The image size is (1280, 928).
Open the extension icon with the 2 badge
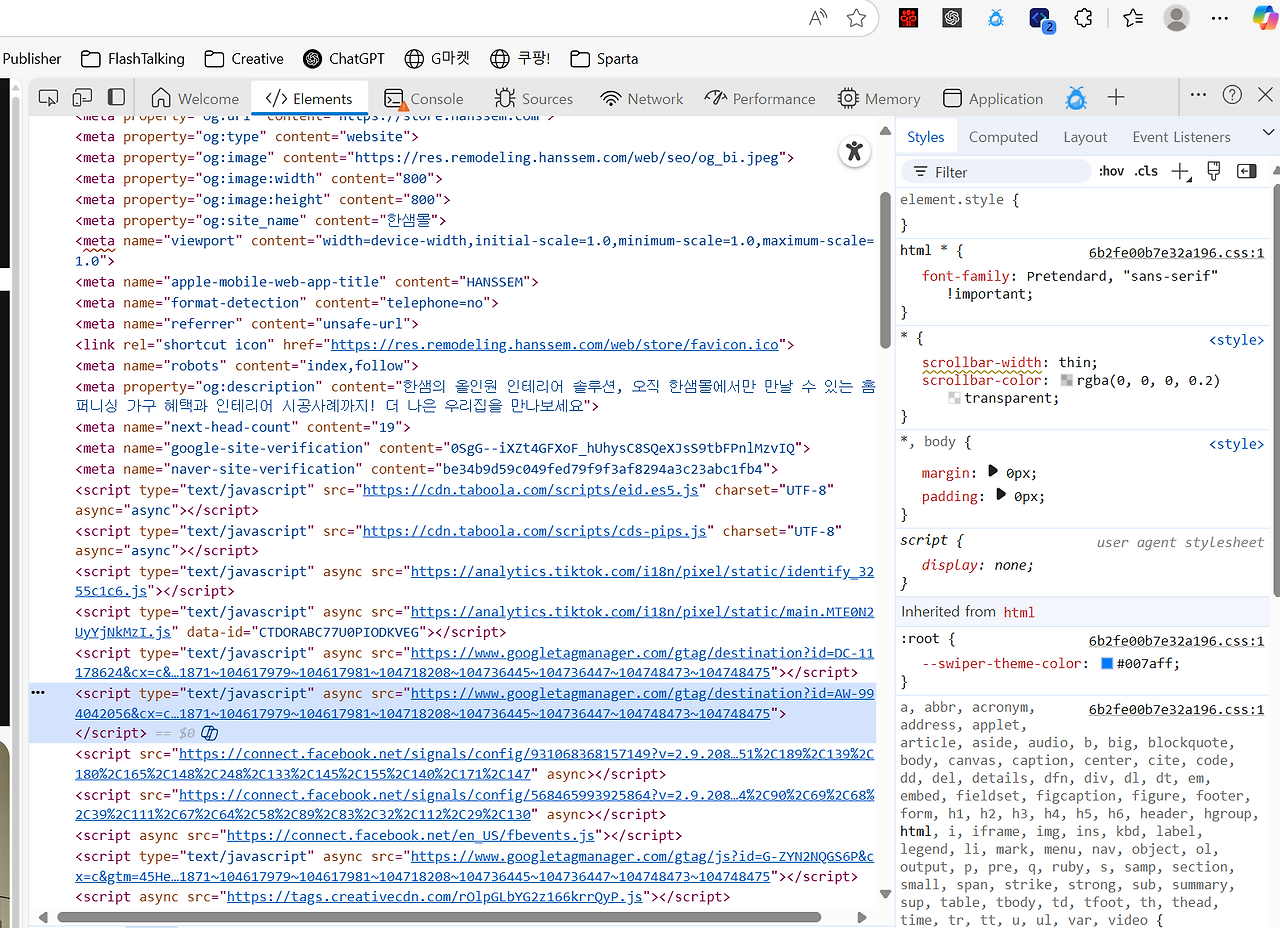point(1041,19)
